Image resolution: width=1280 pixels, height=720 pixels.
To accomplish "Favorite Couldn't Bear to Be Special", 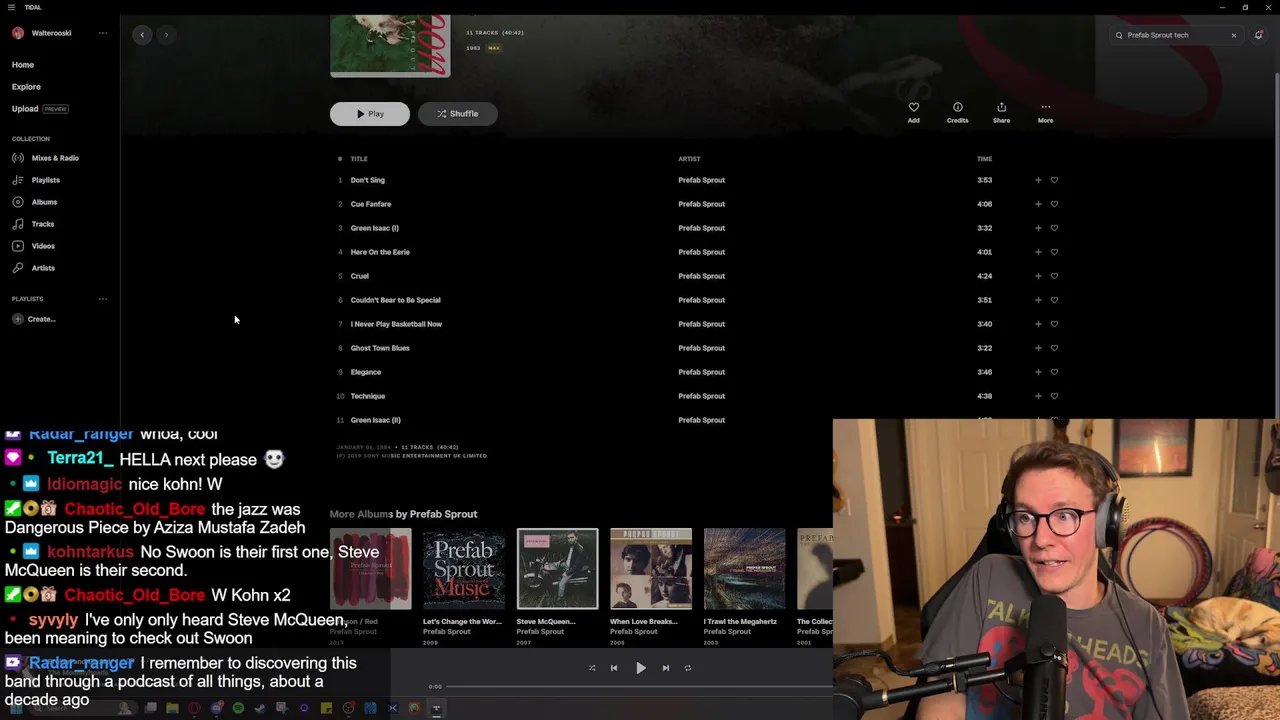I will coord(1054,300).
